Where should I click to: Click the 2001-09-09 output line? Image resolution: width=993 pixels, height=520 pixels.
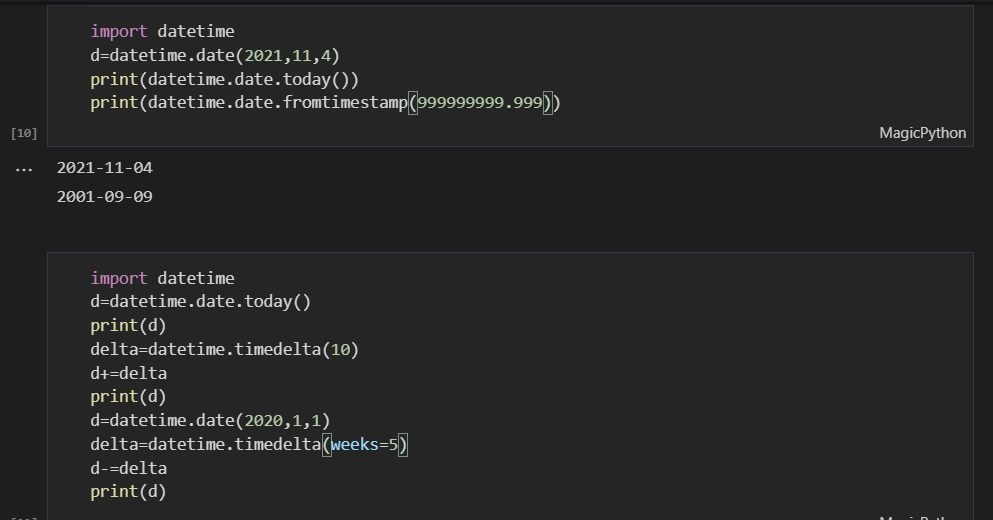click(104, 197)
